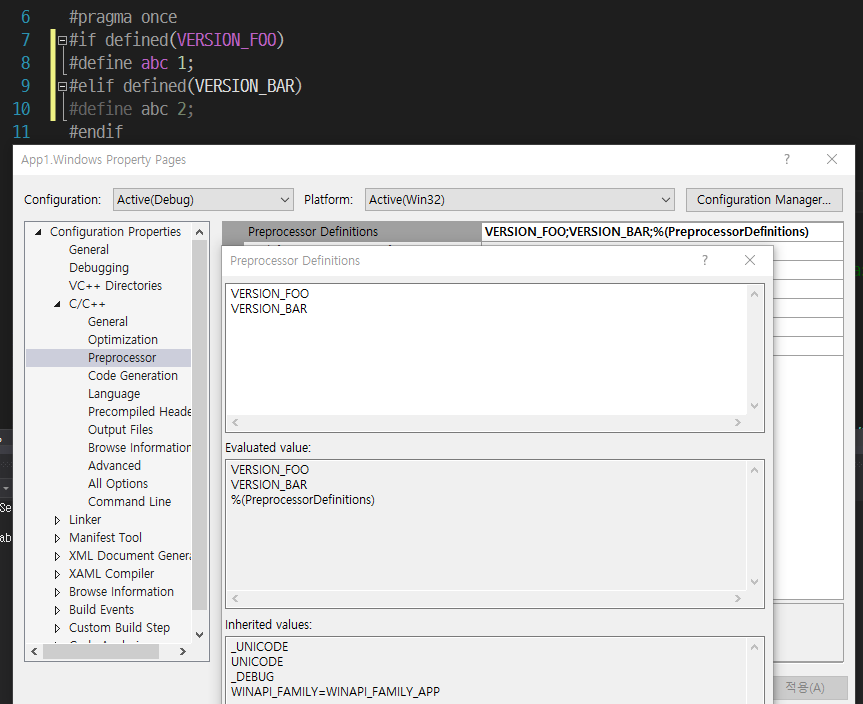Expand the Manifest Tool tree node

click(x=57, y=538)
